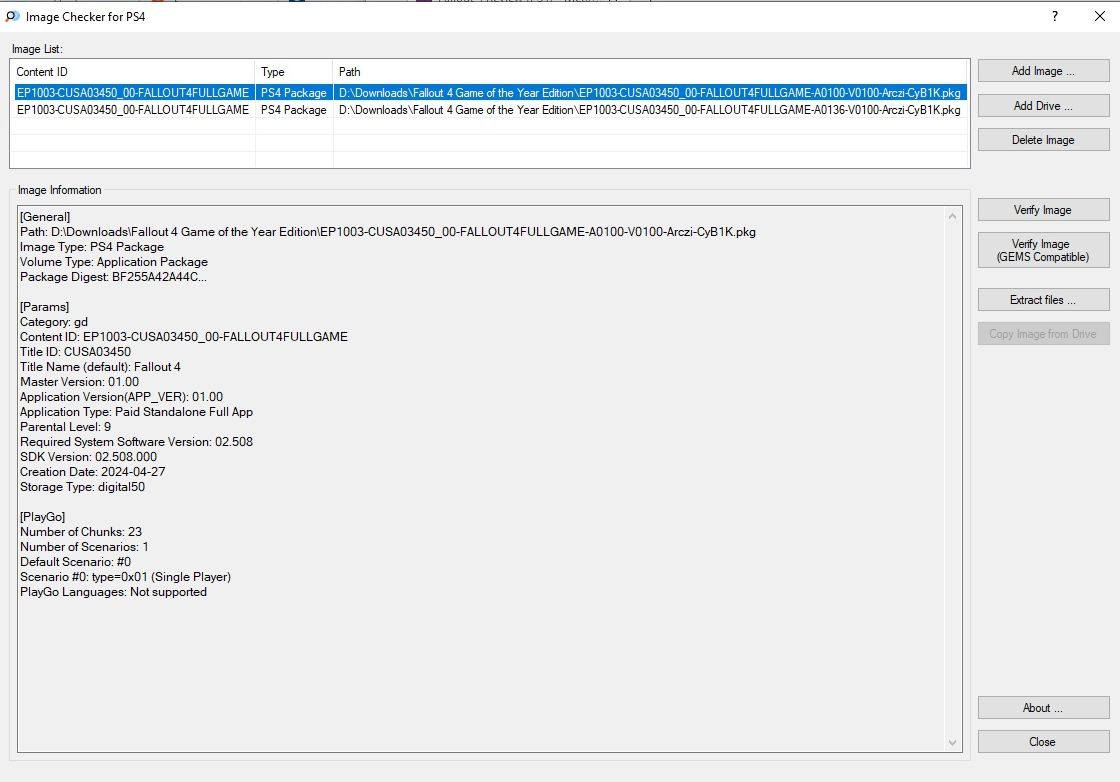Screen dimensions: 1120x782
Task: Click Number of Chunks: 23 line
Action: [81, 532]
